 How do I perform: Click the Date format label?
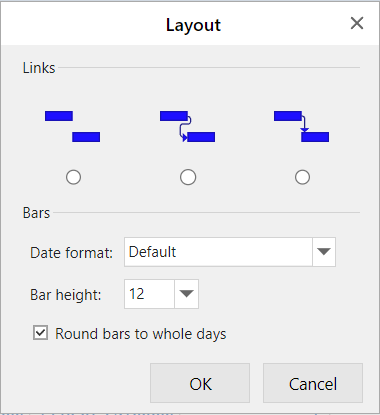point(72,253)
